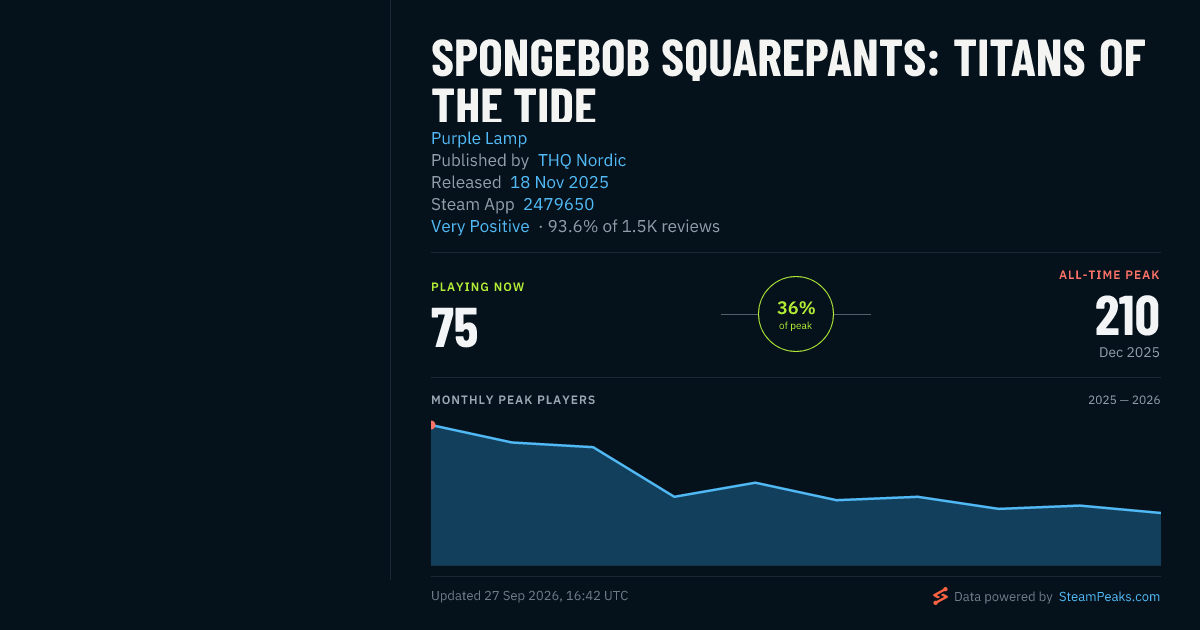Open the THQ Nordic publisher link
The width and height of the screenshot is (1200, 630).
click(x=582, y=160)
